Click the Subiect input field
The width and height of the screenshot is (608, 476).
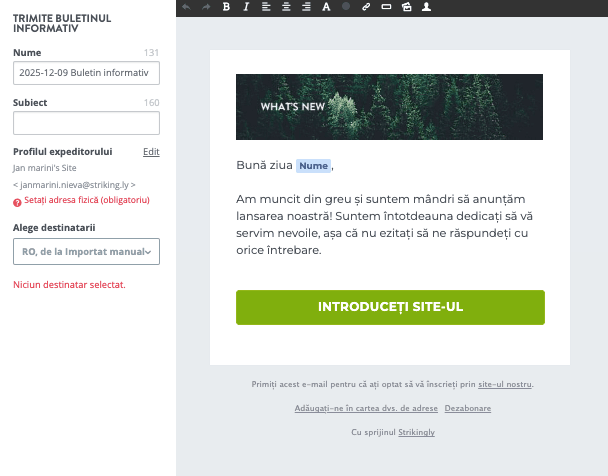(86, 123)
